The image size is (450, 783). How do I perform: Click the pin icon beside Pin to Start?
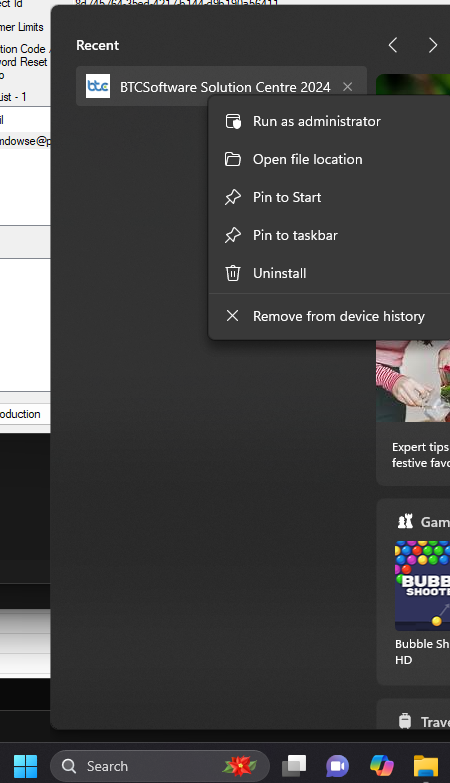click(233, 197)
